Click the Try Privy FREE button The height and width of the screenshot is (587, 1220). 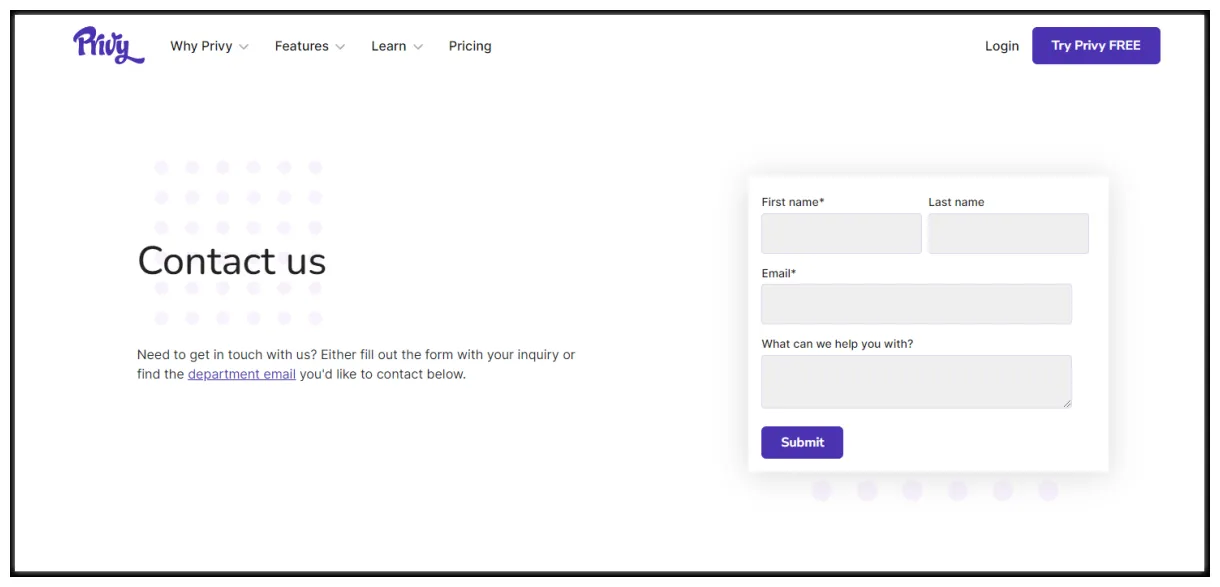(x=1096, y=45)
